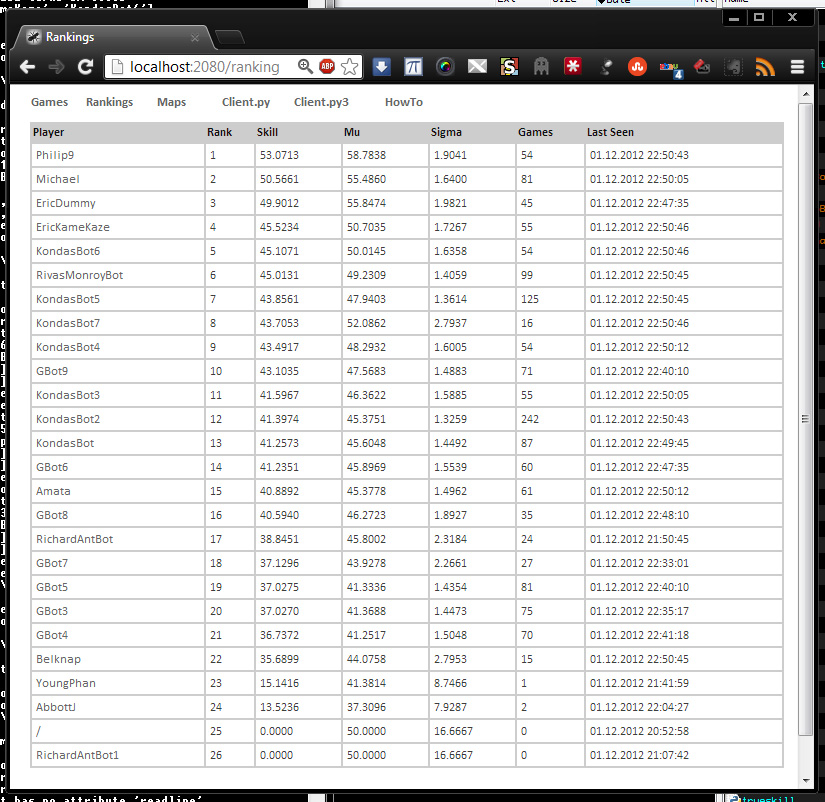Open the blue download arrow extension
The height and width of the screenshot is (802, 825).
381,67
